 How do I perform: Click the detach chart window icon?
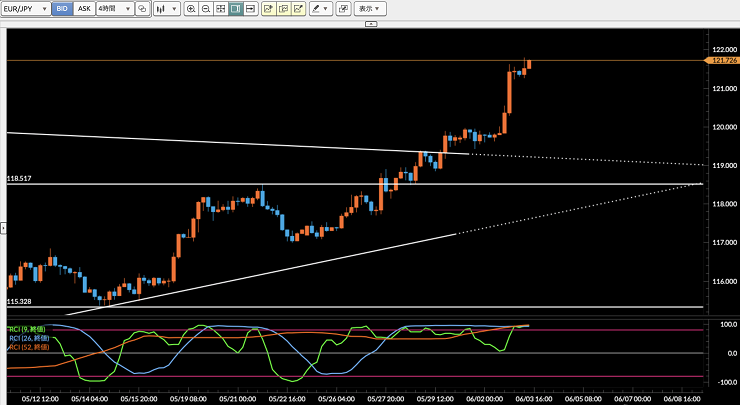tap(344, 8)
